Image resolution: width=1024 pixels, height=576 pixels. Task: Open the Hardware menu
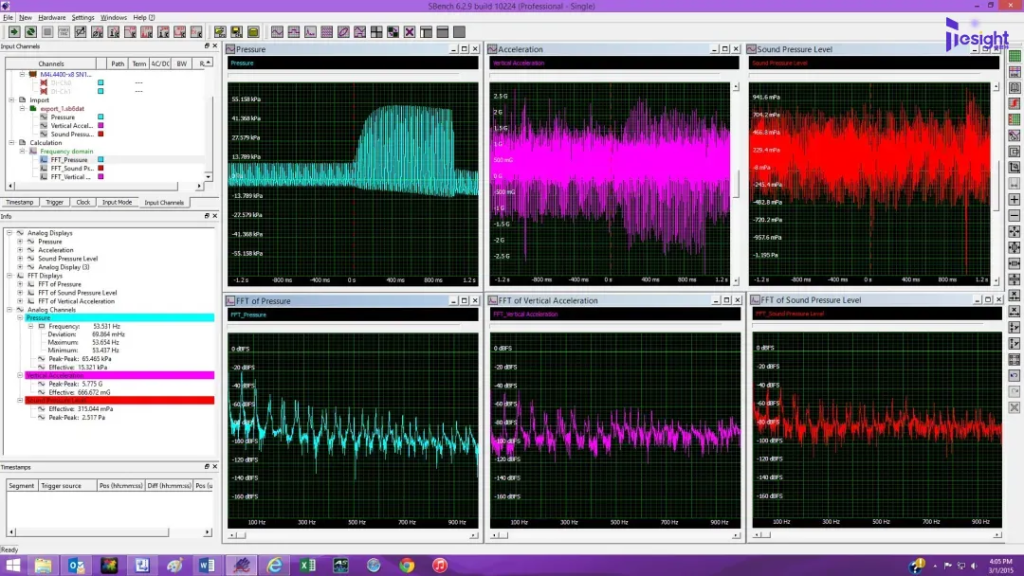52,18
